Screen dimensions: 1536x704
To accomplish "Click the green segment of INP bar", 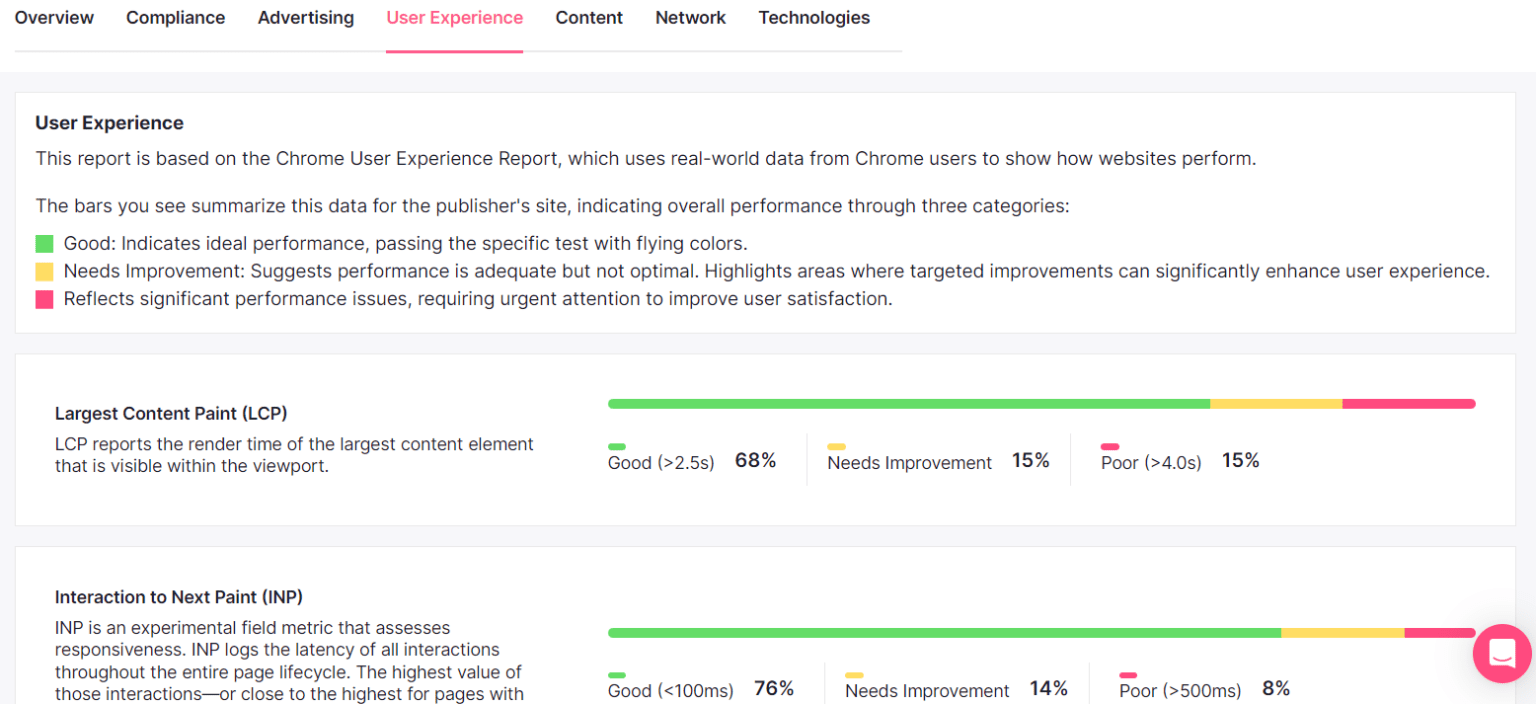I will point(944,633).
